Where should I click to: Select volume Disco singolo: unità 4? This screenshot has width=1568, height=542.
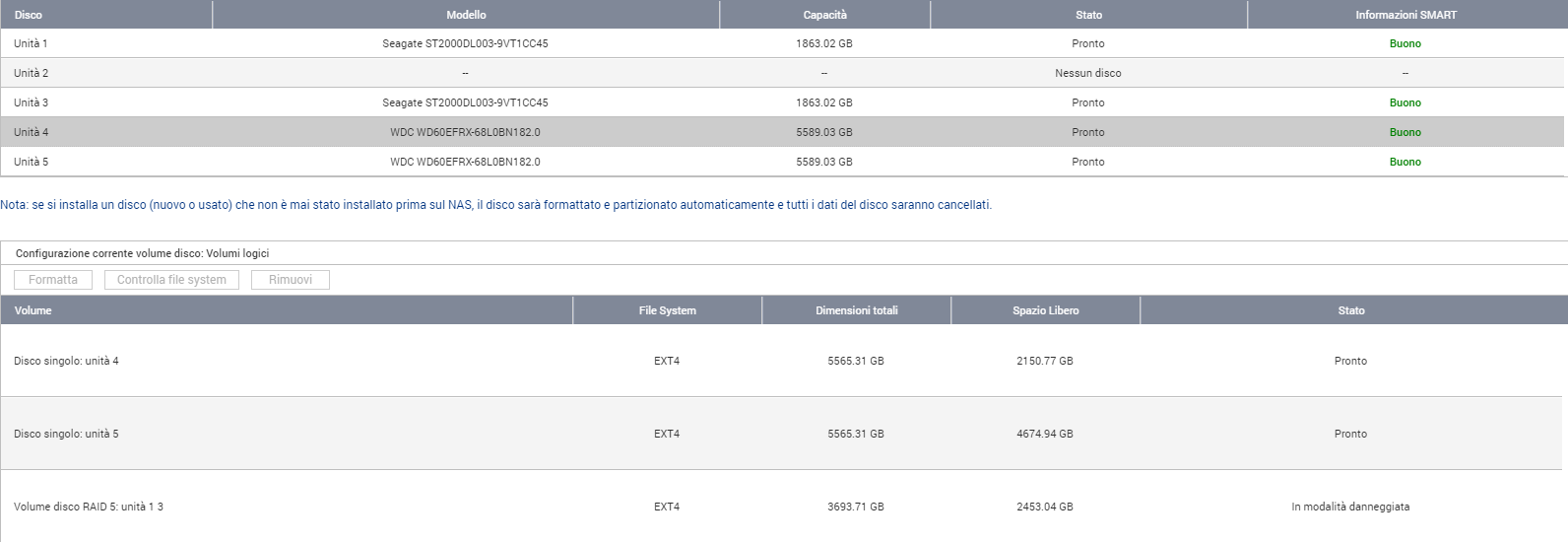point(66,361)
